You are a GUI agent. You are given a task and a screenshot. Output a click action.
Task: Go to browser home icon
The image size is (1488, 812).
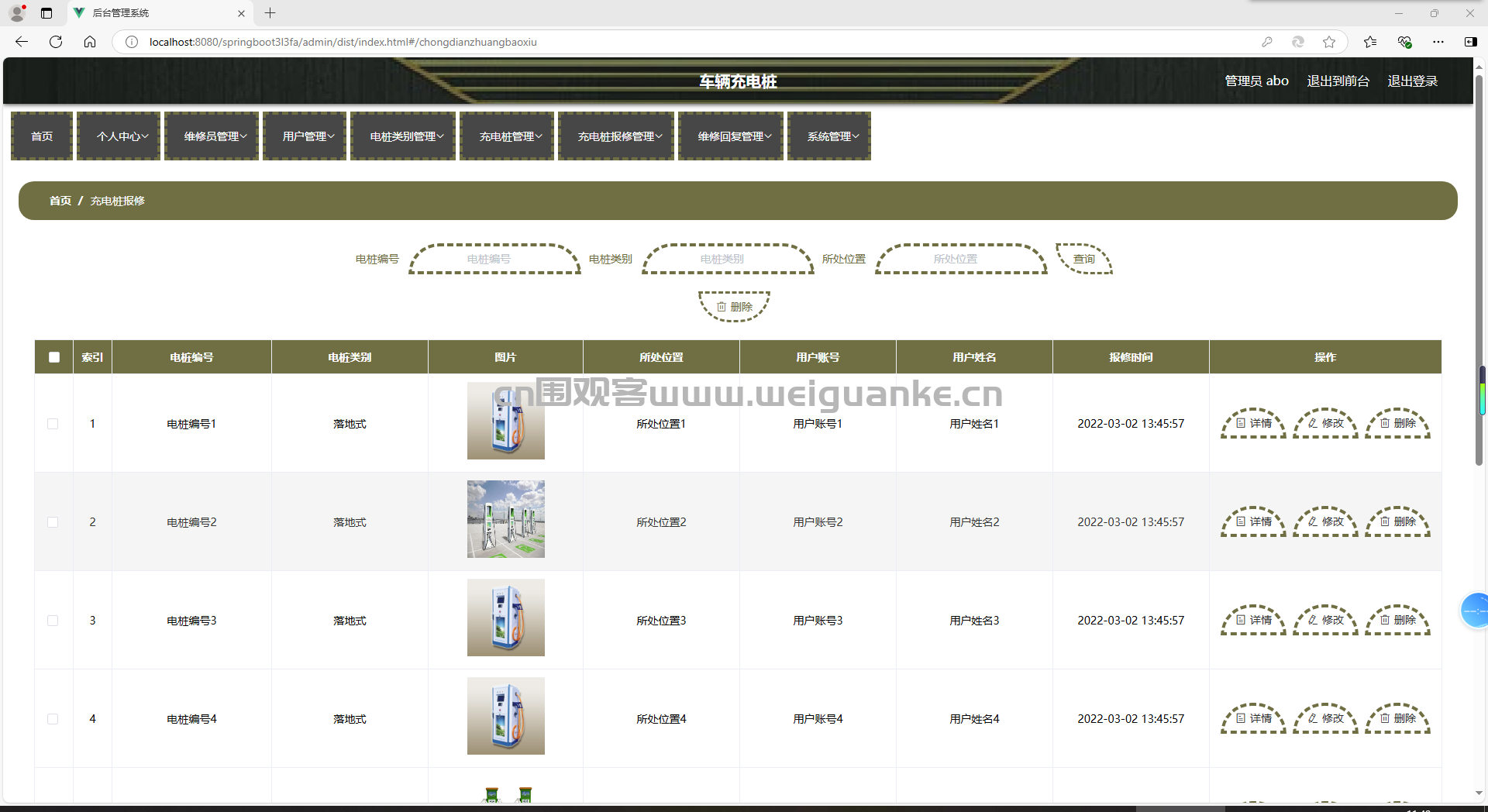[x=90, y=42]
